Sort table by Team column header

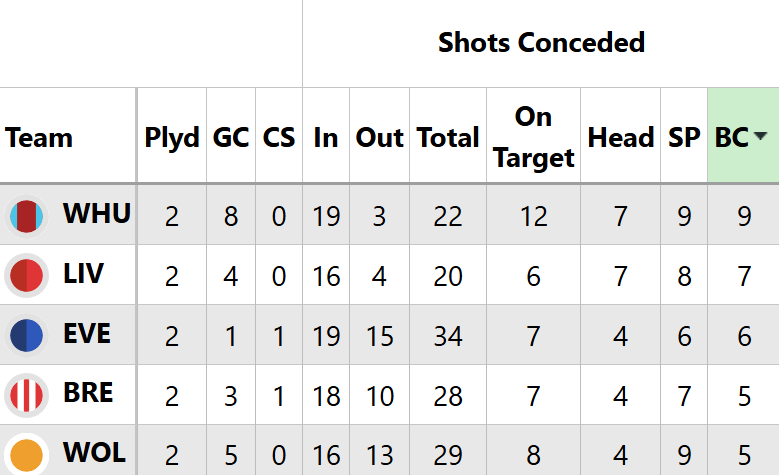click(x=39, y=138)
